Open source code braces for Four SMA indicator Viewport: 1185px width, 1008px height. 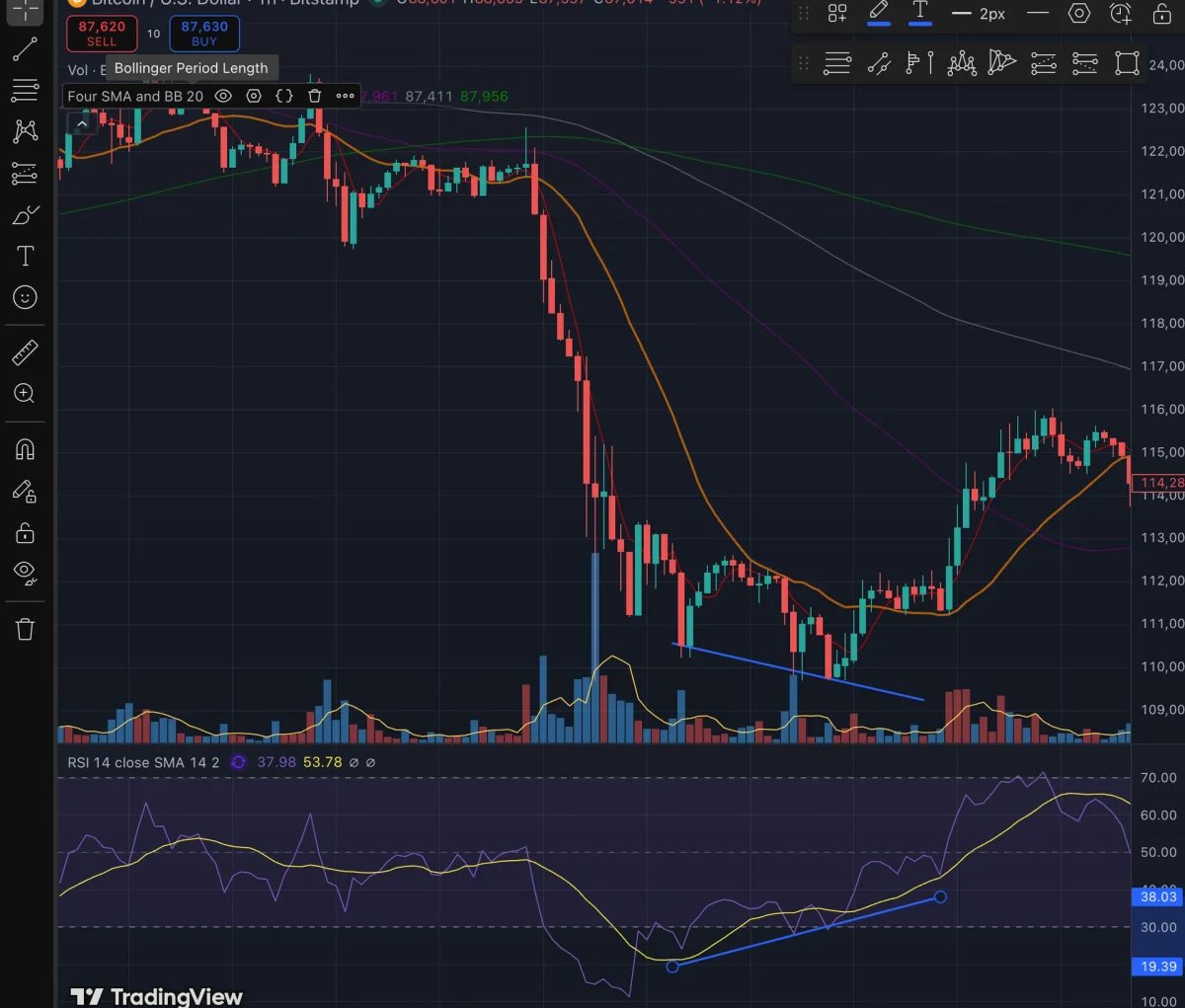tap(284, 96)
